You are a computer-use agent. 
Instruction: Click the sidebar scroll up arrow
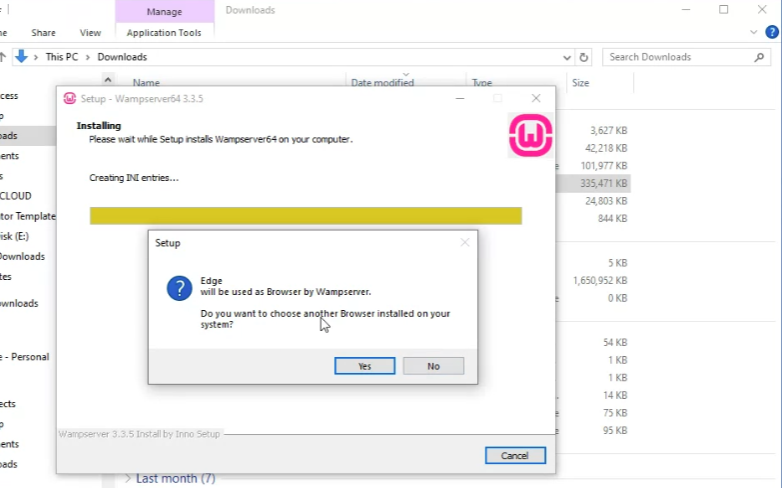(x=108, y=80)
